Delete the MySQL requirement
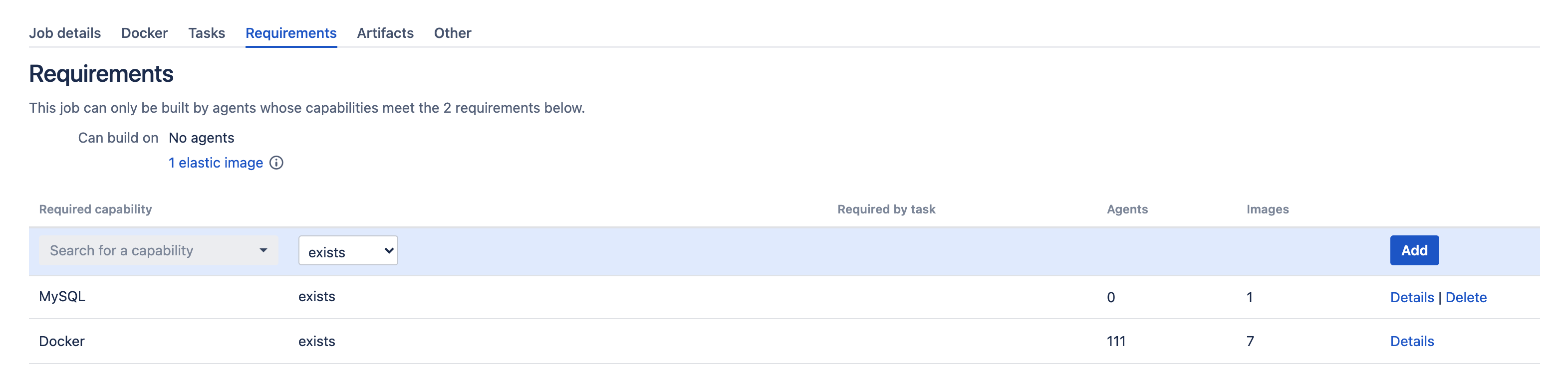The width and height of the screenshot is (1568, 382). pyautogui.click(x=1466, y=297)
